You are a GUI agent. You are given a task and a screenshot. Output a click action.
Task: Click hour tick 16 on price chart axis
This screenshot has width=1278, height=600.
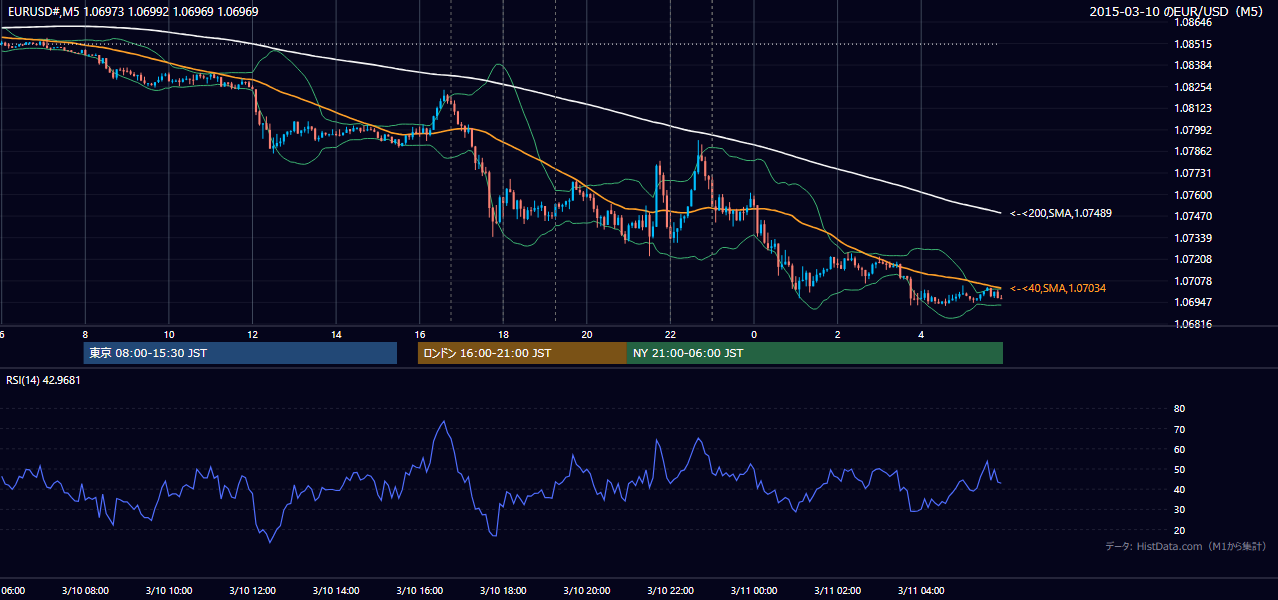tap(419, 334)
